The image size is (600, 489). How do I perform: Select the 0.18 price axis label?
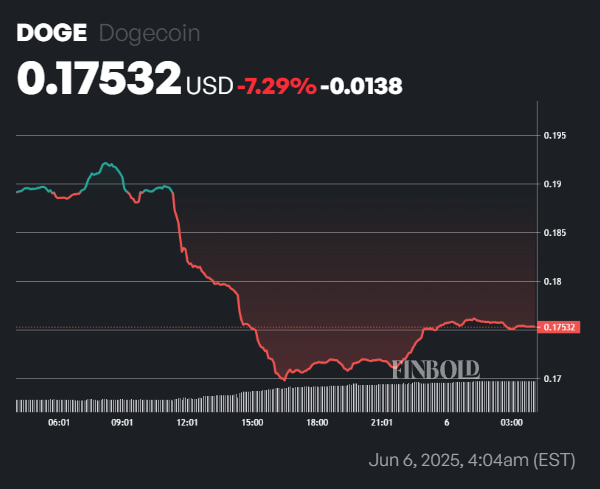point(553,282)
